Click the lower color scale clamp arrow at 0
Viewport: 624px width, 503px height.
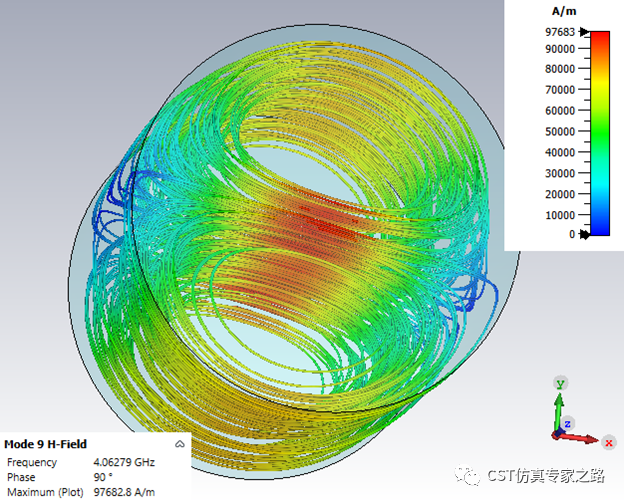[x=584, y=234]
